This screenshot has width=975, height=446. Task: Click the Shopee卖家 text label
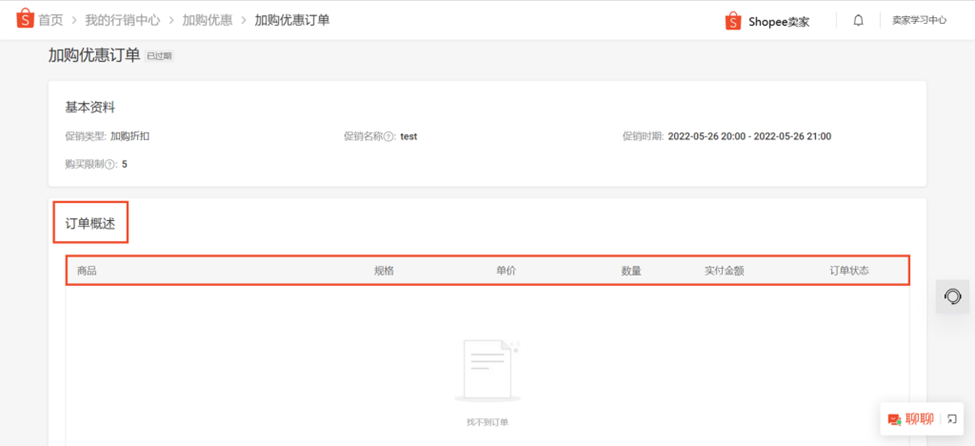[779, 22]
